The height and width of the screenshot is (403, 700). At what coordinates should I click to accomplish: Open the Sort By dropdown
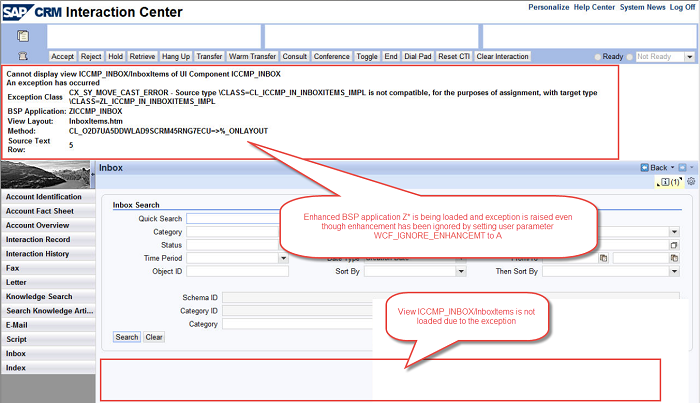[461, 271]
